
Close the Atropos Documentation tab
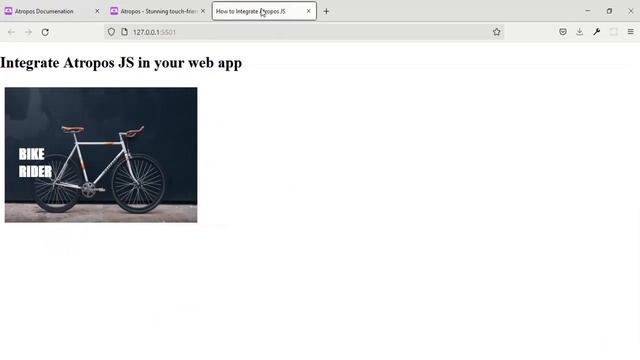pos(97,11)
